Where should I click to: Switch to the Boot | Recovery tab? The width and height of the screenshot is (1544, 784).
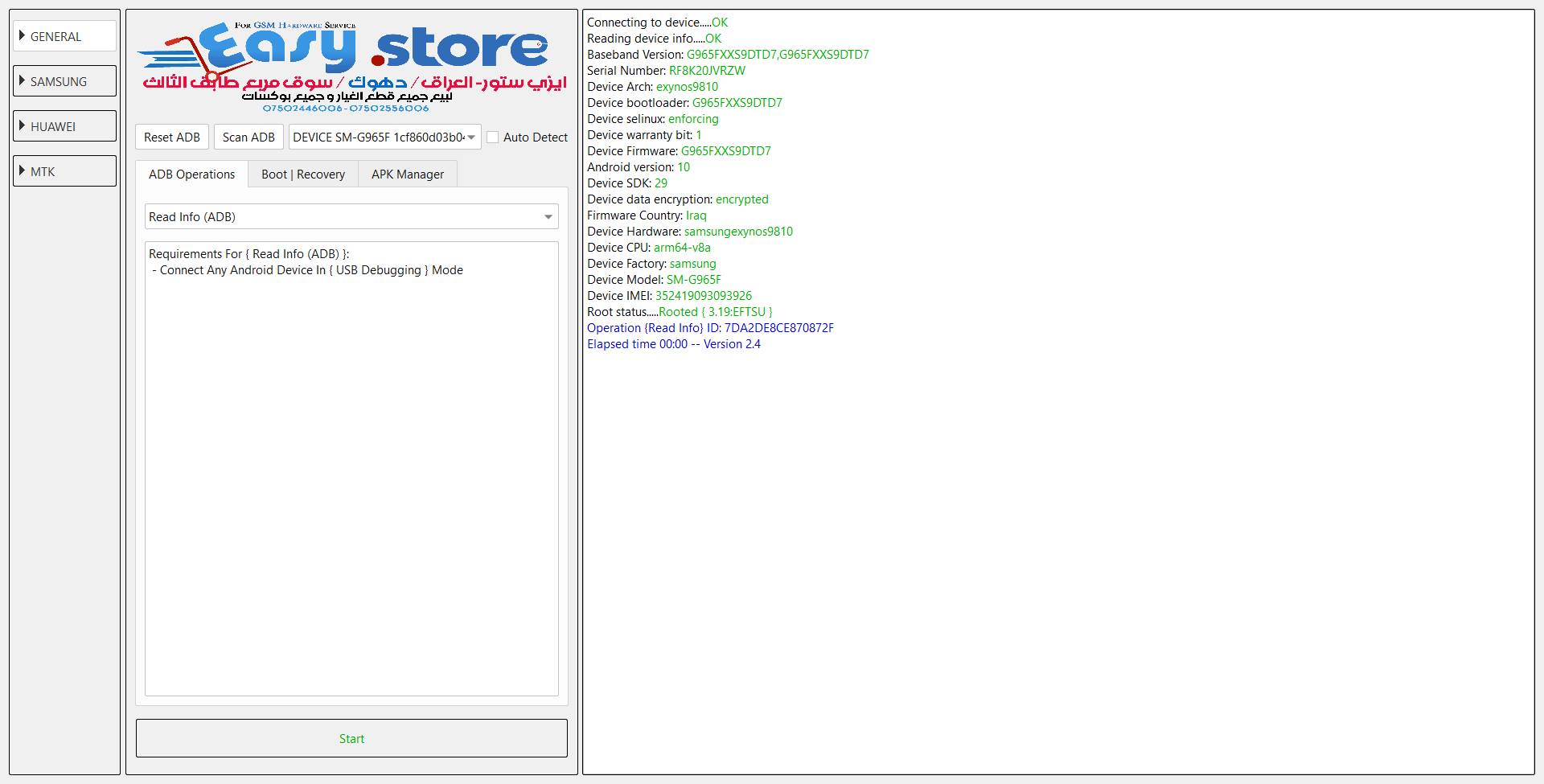(x=303, y=174)
